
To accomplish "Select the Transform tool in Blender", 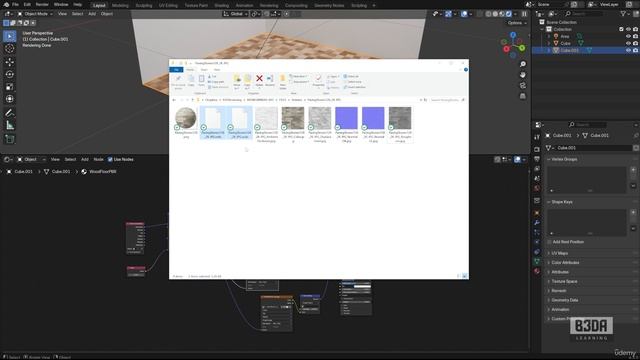I will (10, 99).
